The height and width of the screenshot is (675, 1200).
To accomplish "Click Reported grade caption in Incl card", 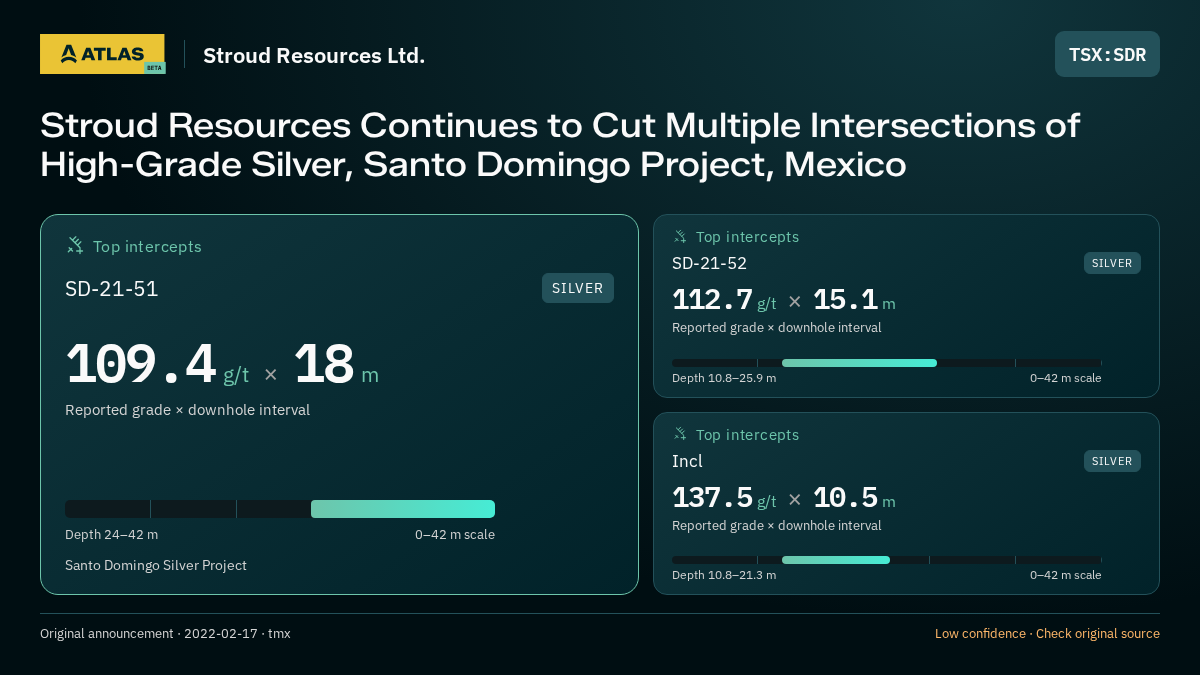I will pyautogui.click(x=777, y=526).
